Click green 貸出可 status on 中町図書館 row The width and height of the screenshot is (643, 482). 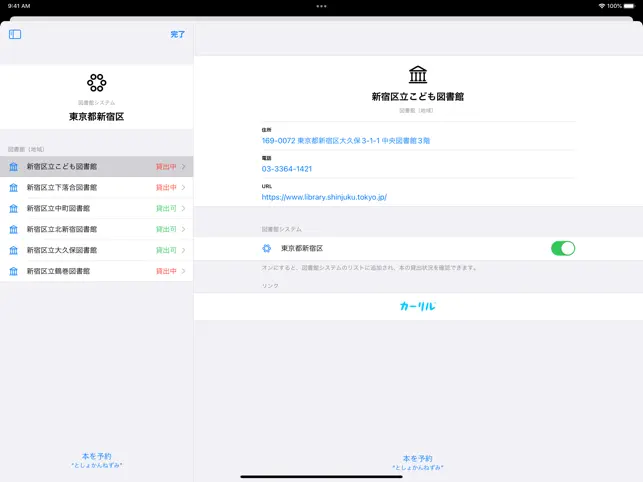coord(166,208)
